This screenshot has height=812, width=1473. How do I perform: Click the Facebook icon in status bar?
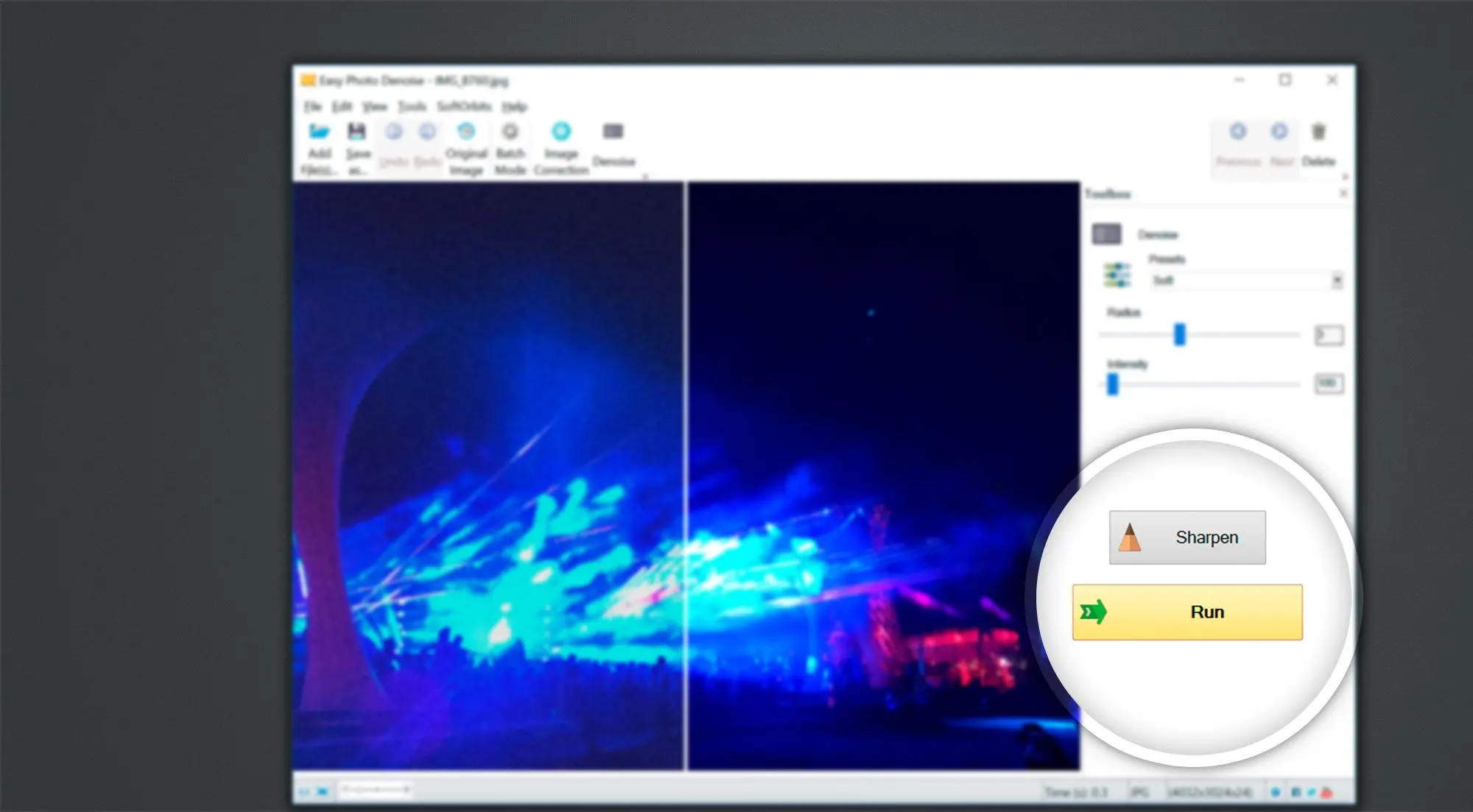coord(1296,792)
